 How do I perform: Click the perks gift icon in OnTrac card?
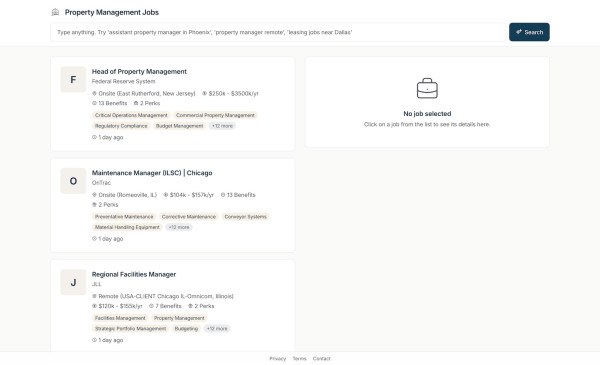pos(95,205)
